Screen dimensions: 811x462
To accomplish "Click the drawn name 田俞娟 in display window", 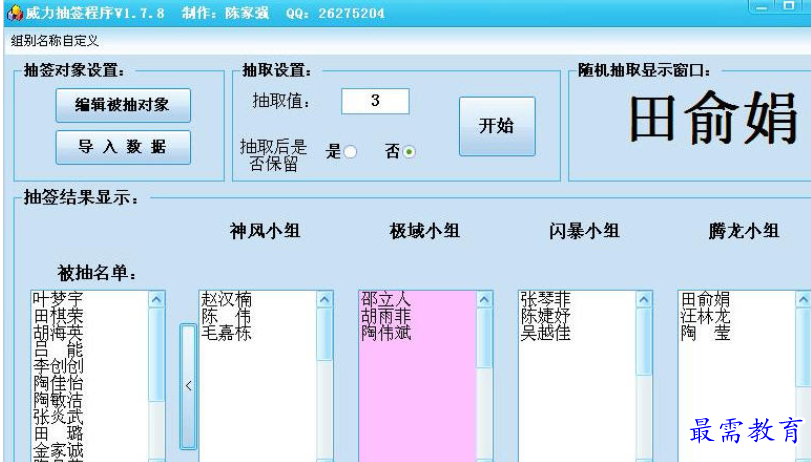I will point(713,118).
